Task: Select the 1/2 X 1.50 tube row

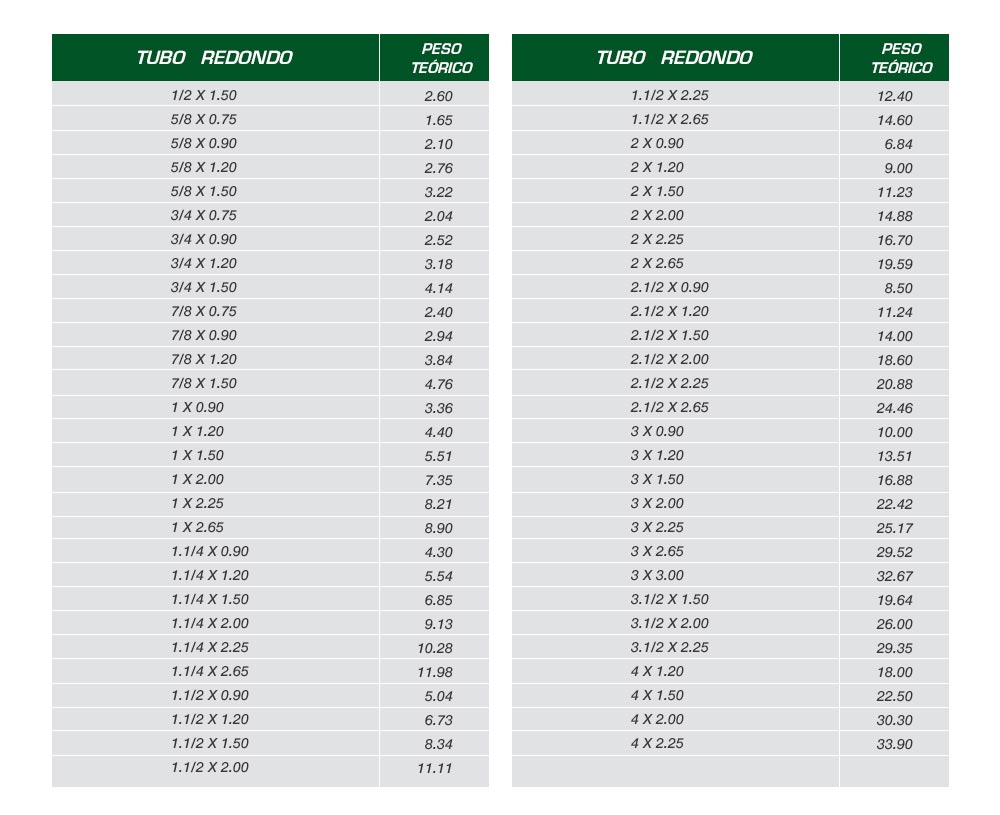Action: (x=203, y=96)
